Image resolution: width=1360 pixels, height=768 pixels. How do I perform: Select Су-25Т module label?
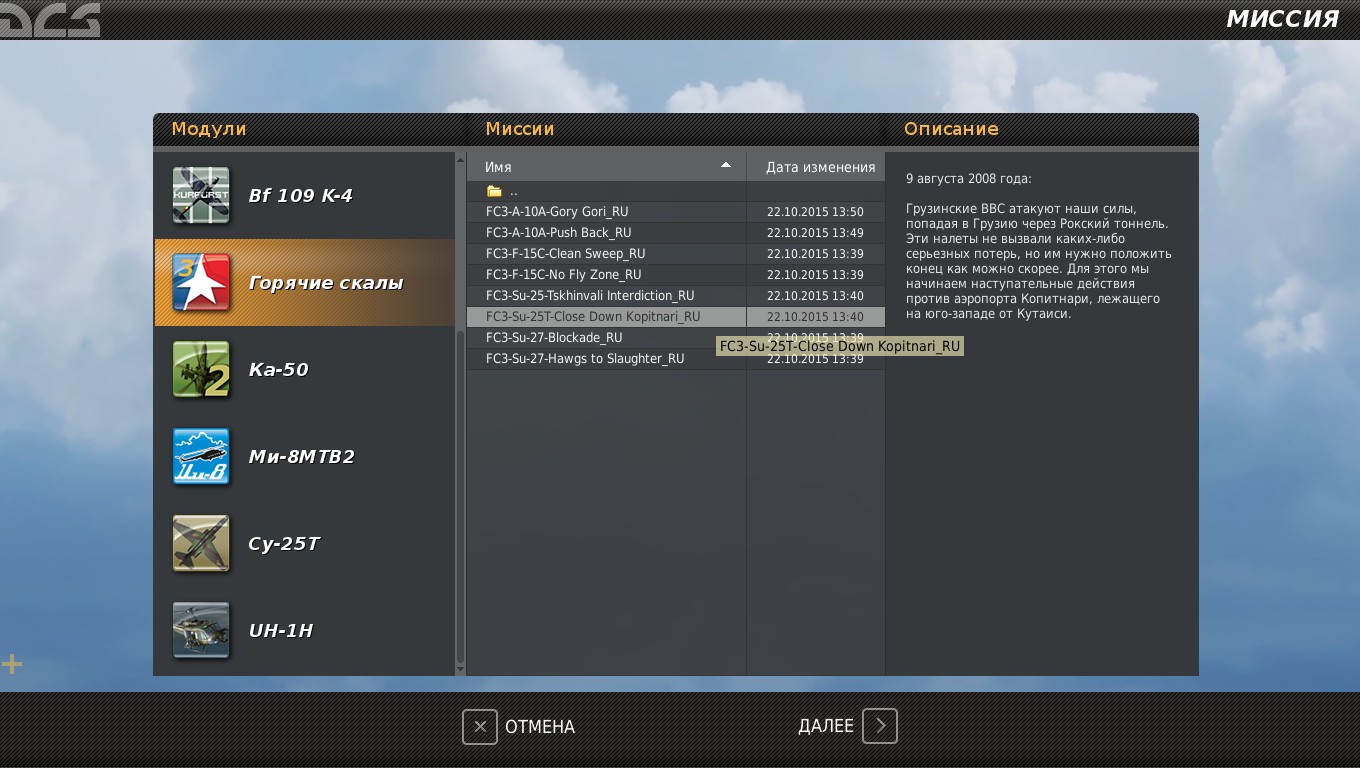click(x=284, y=544)
